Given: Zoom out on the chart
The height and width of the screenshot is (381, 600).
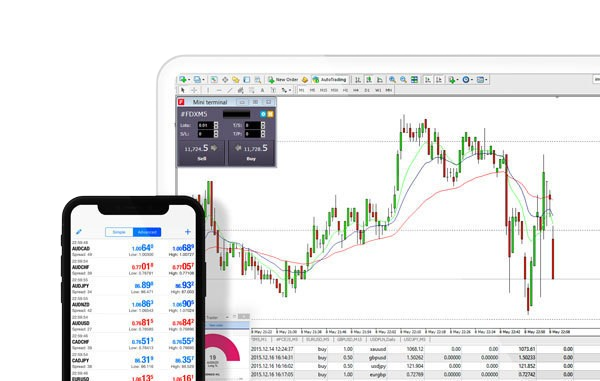Looking at the screenshot, I should click(x=403, y=80).
